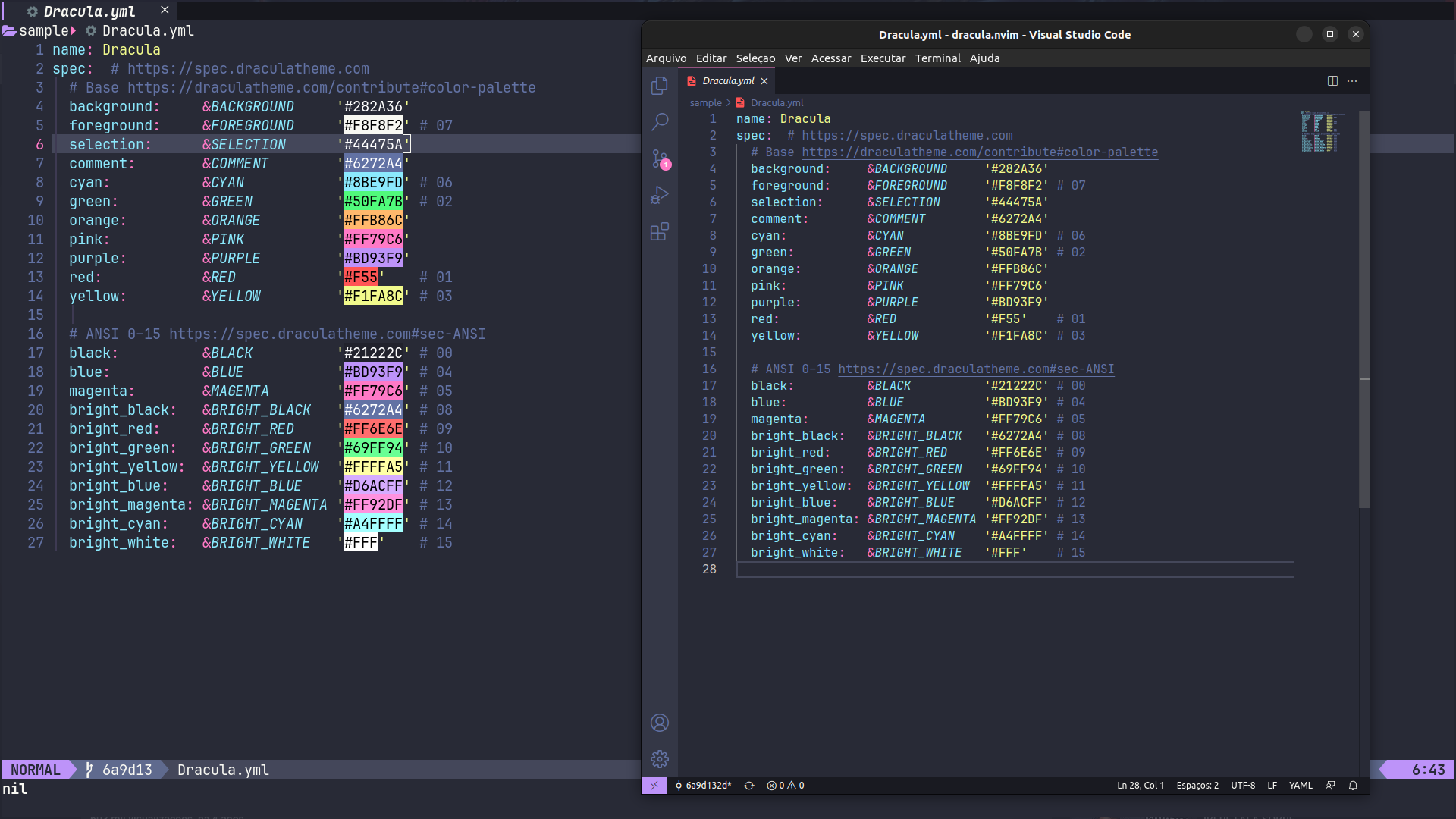Click the '#282A36' value in VS Code
This screenshot has width=1456, height=819.
click(x=1016, y=169)
